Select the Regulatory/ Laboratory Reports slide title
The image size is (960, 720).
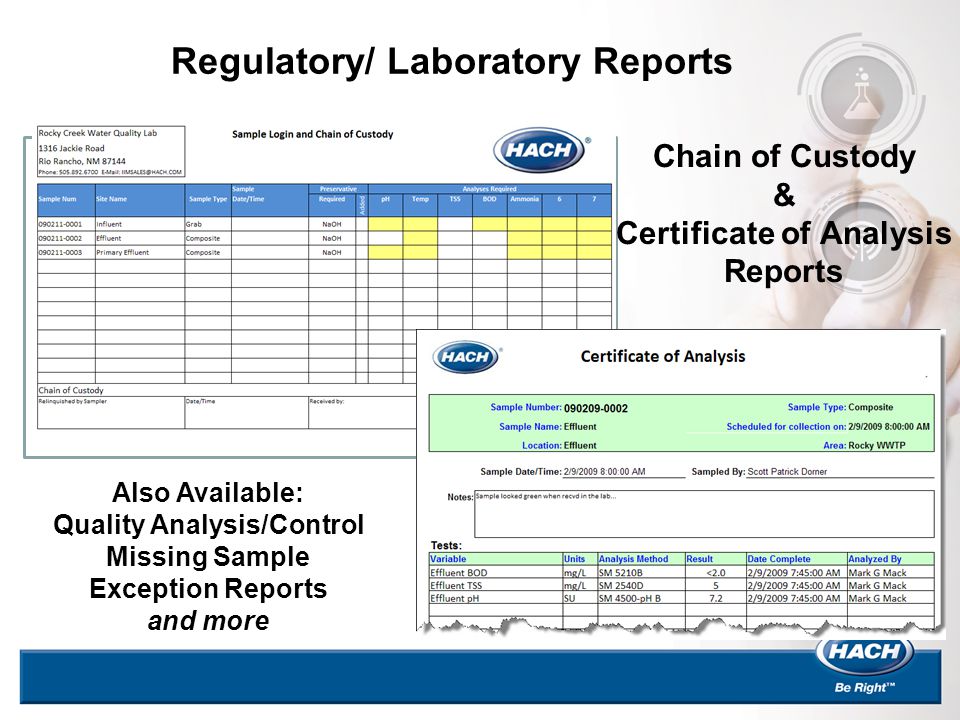tap(451, 61)
